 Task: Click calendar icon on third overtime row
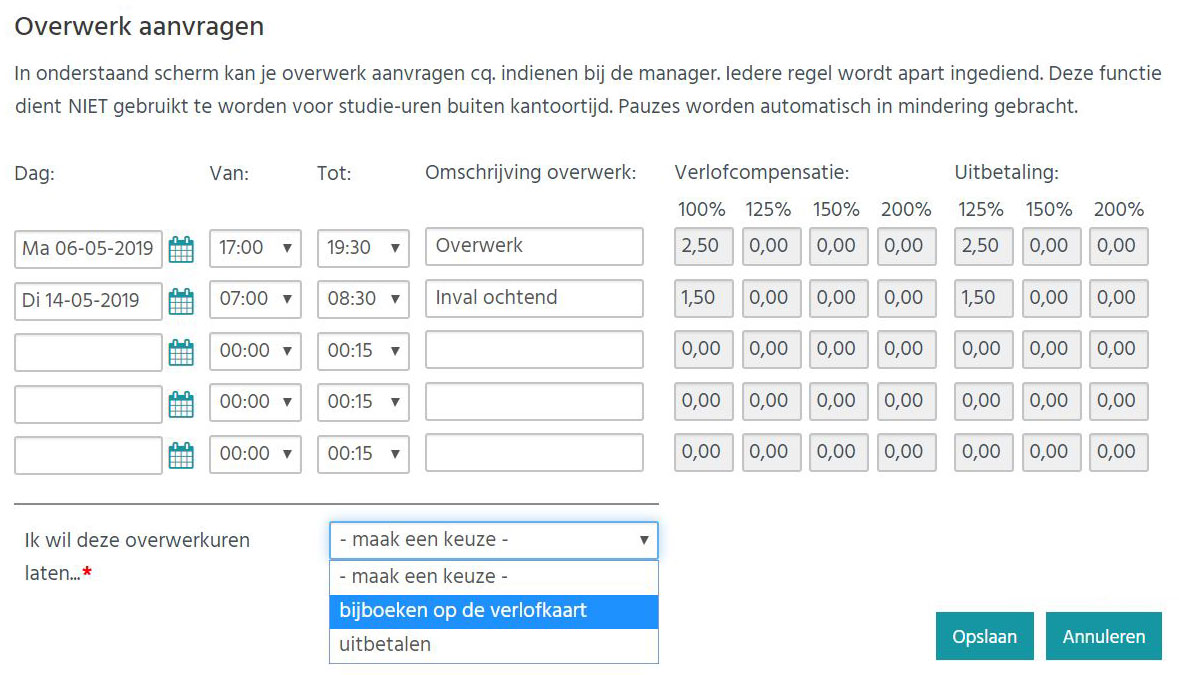[x=181, y=352]
